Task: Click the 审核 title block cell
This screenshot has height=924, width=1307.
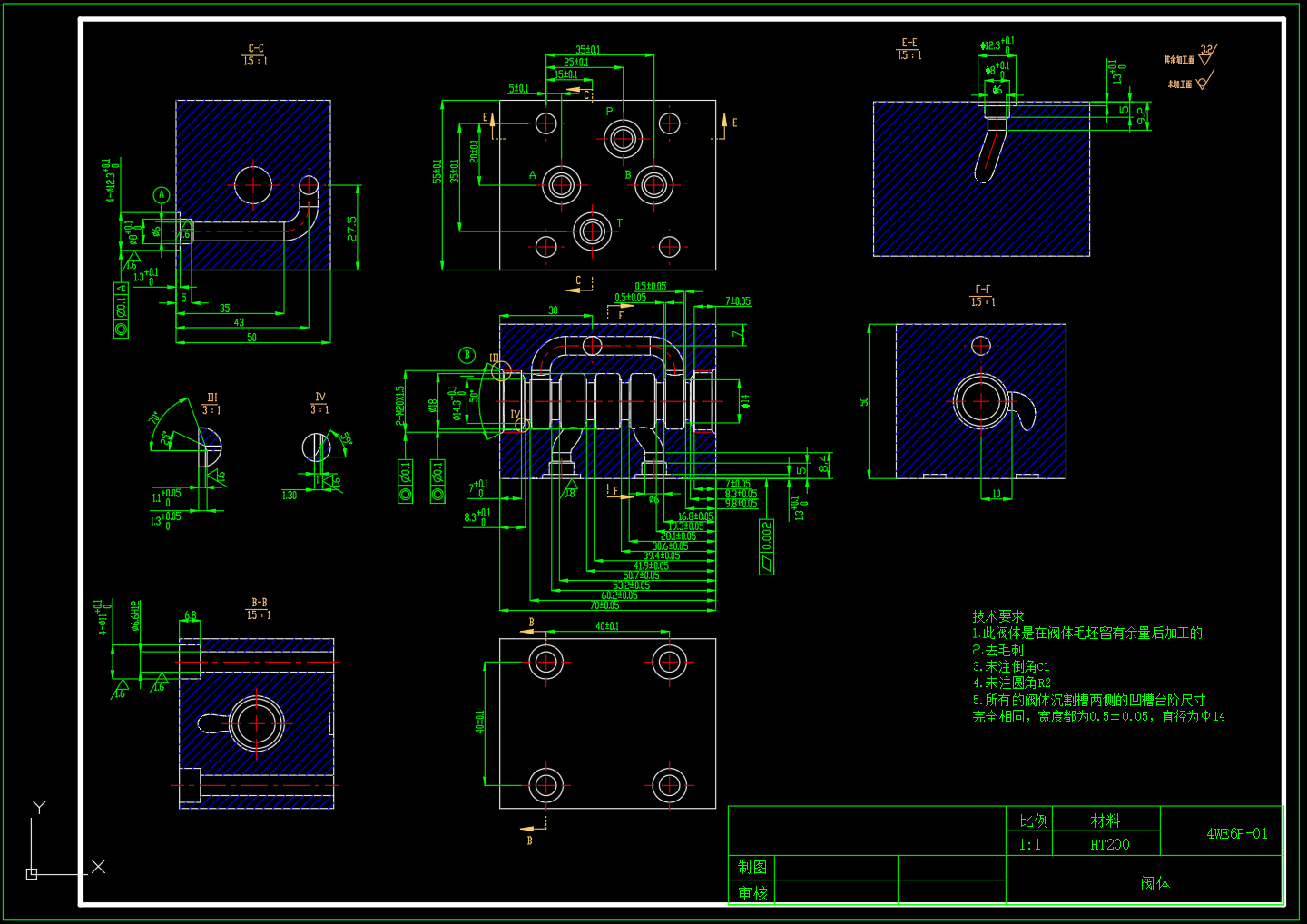Action: point(752,893)
